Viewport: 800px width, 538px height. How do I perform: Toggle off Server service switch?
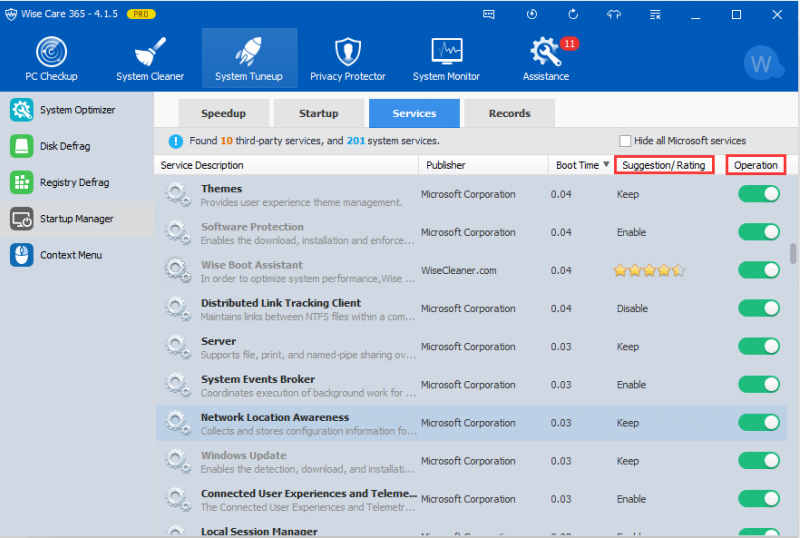(x=759, y=347)
